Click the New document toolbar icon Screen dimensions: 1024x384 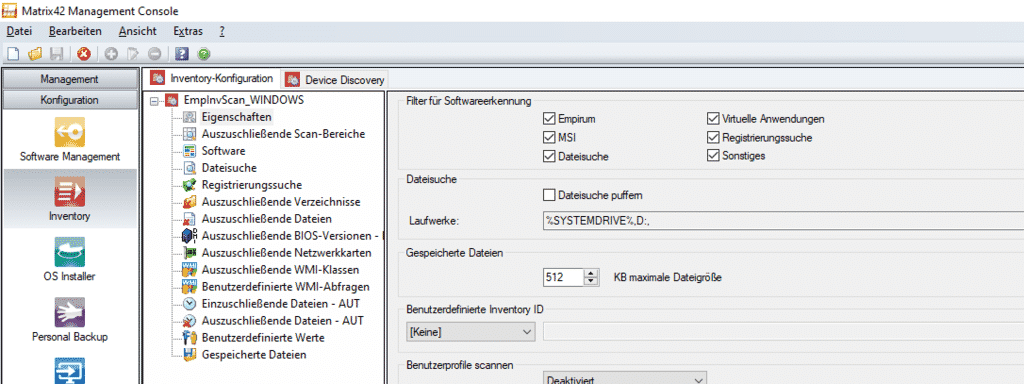point(14,54)
